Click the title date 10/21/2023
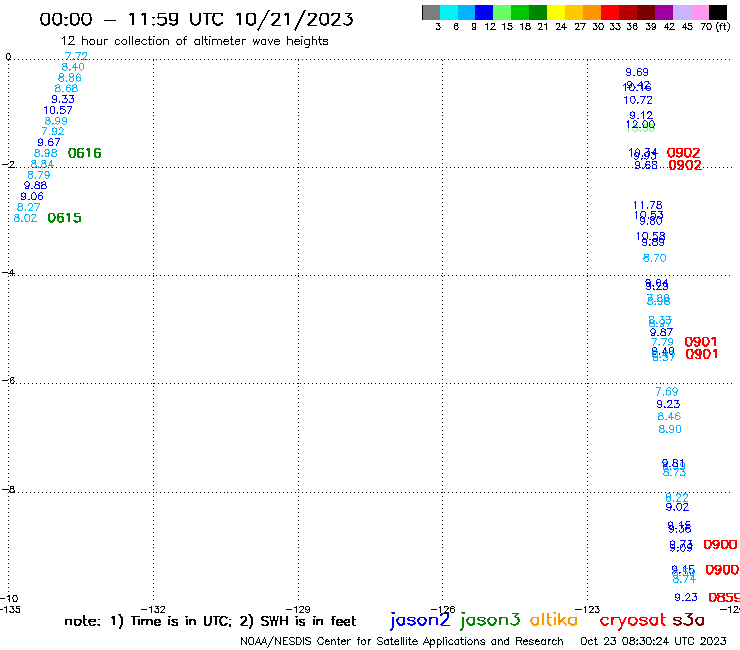 click(x=294, y=19)
